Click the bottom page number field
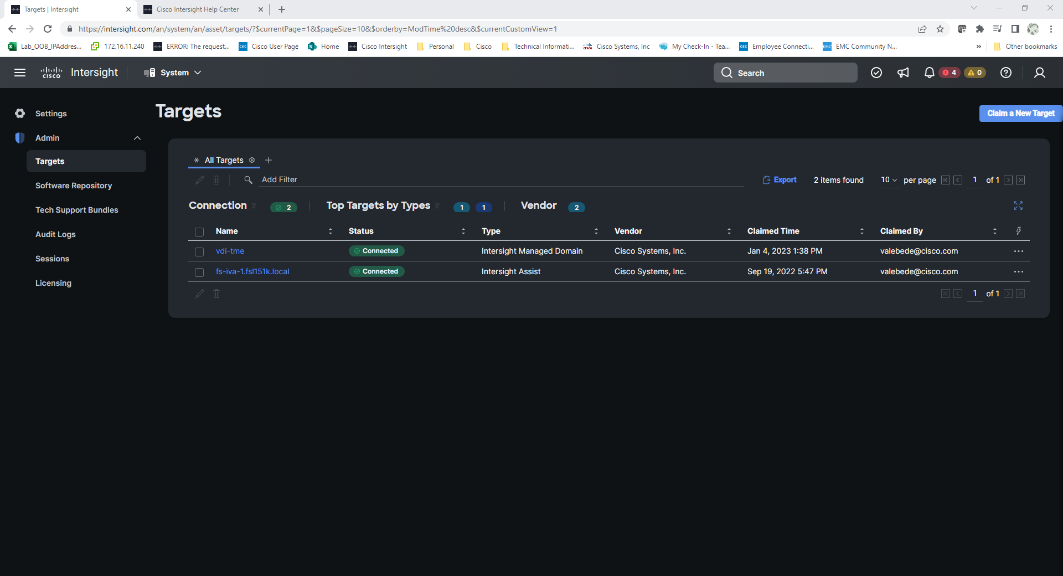 (x=975, y=294)
